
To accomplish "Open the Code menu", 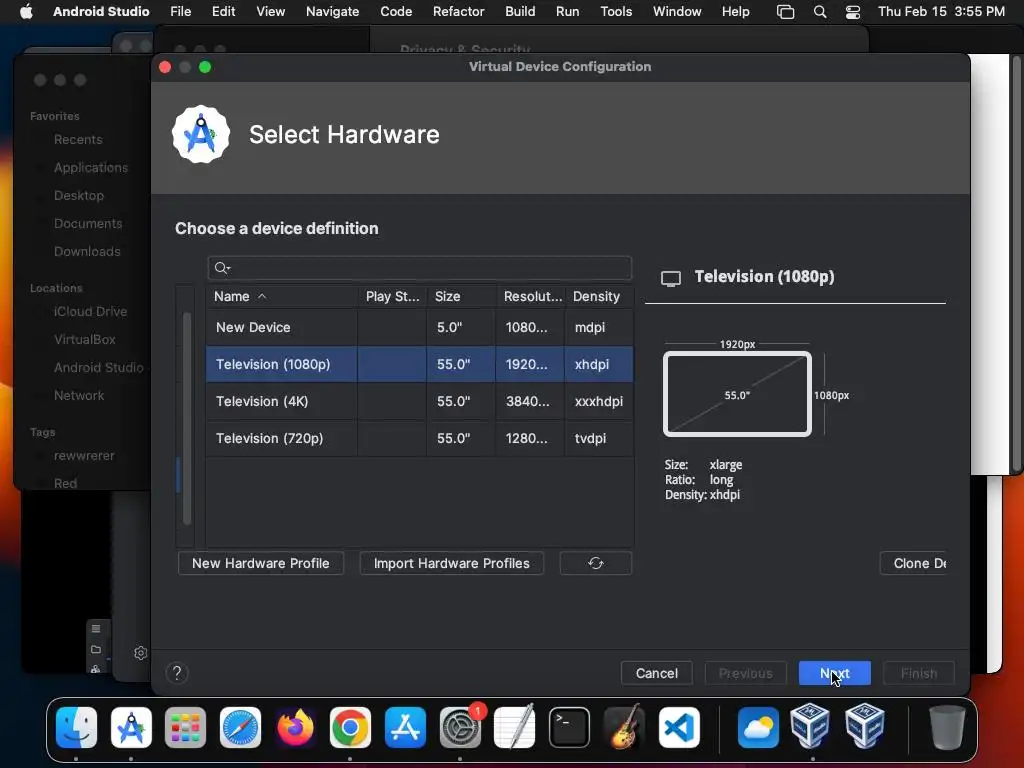I will [396, 12].
